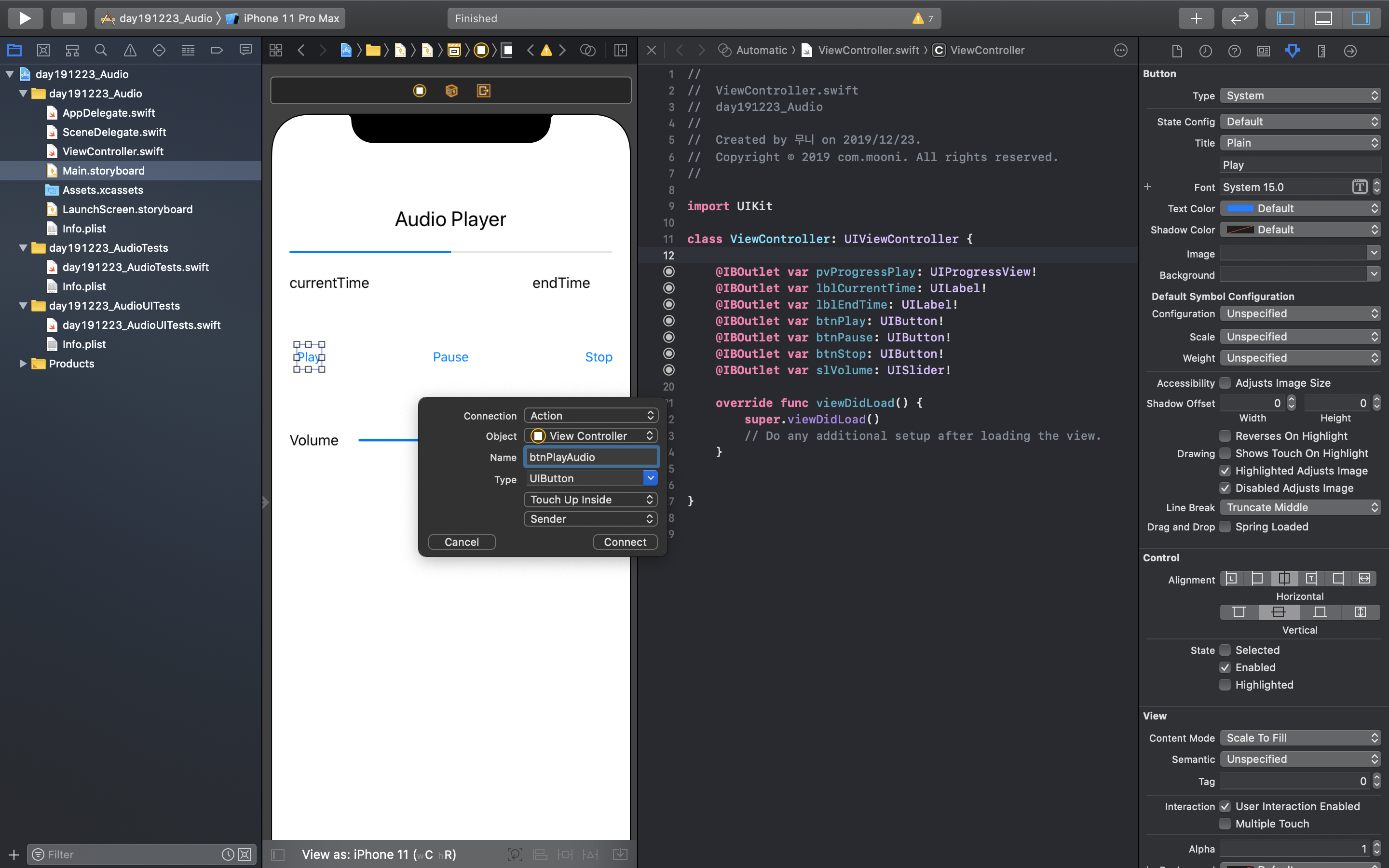Show the Issue navigator warning icon

(x=130, y=50)
